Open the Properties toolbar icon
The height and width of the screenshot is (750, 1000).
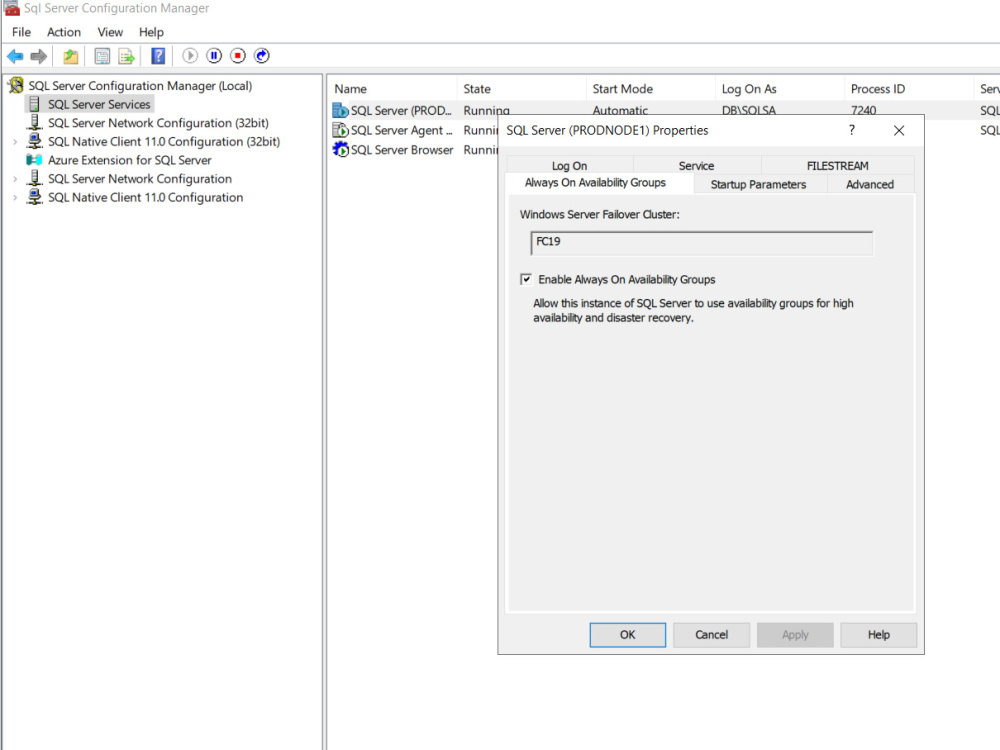click(x=102, y=56)
